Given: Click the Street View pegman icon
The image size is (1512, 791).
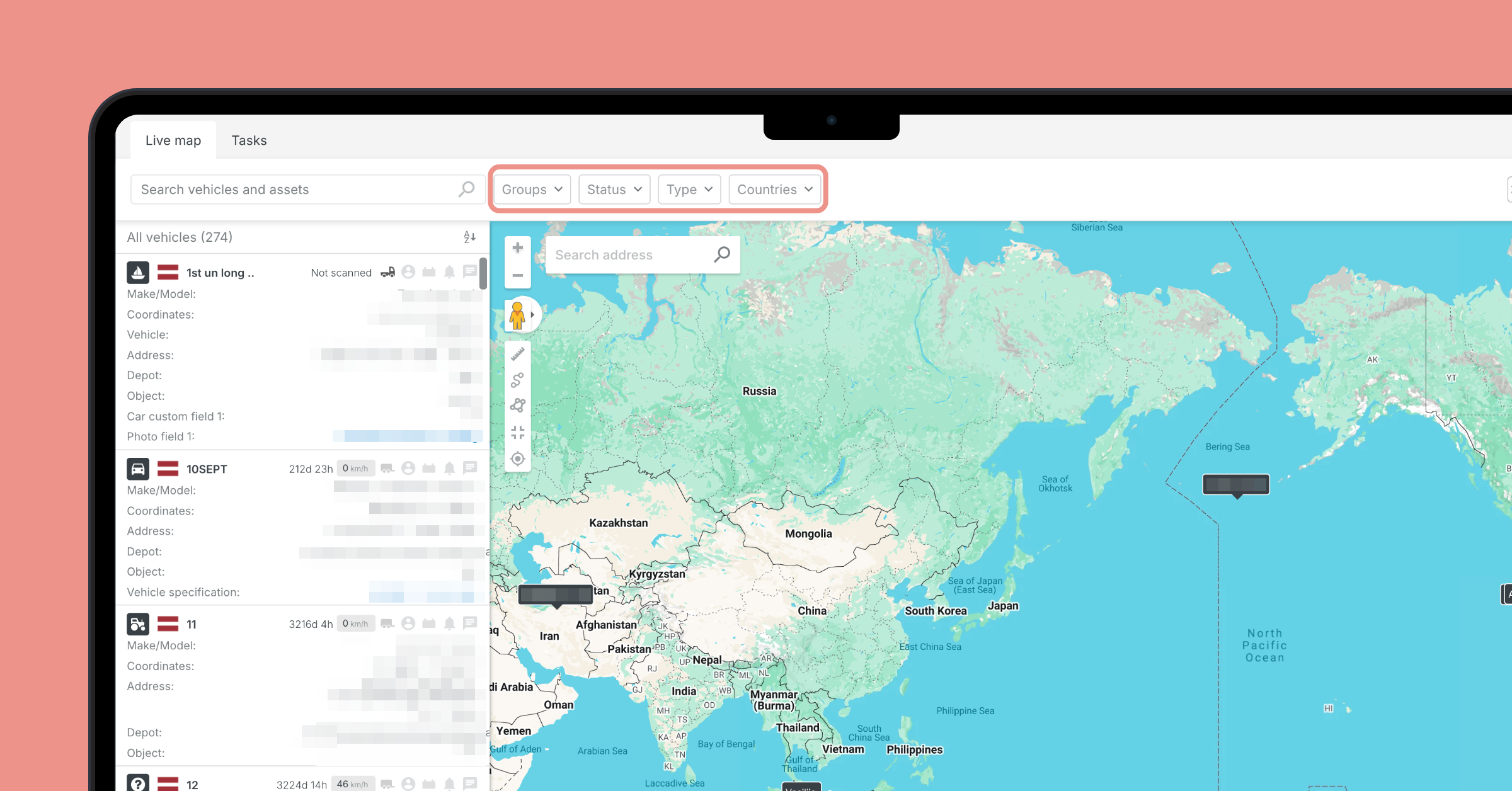Looking at the screenshot, I should point(517,315).
